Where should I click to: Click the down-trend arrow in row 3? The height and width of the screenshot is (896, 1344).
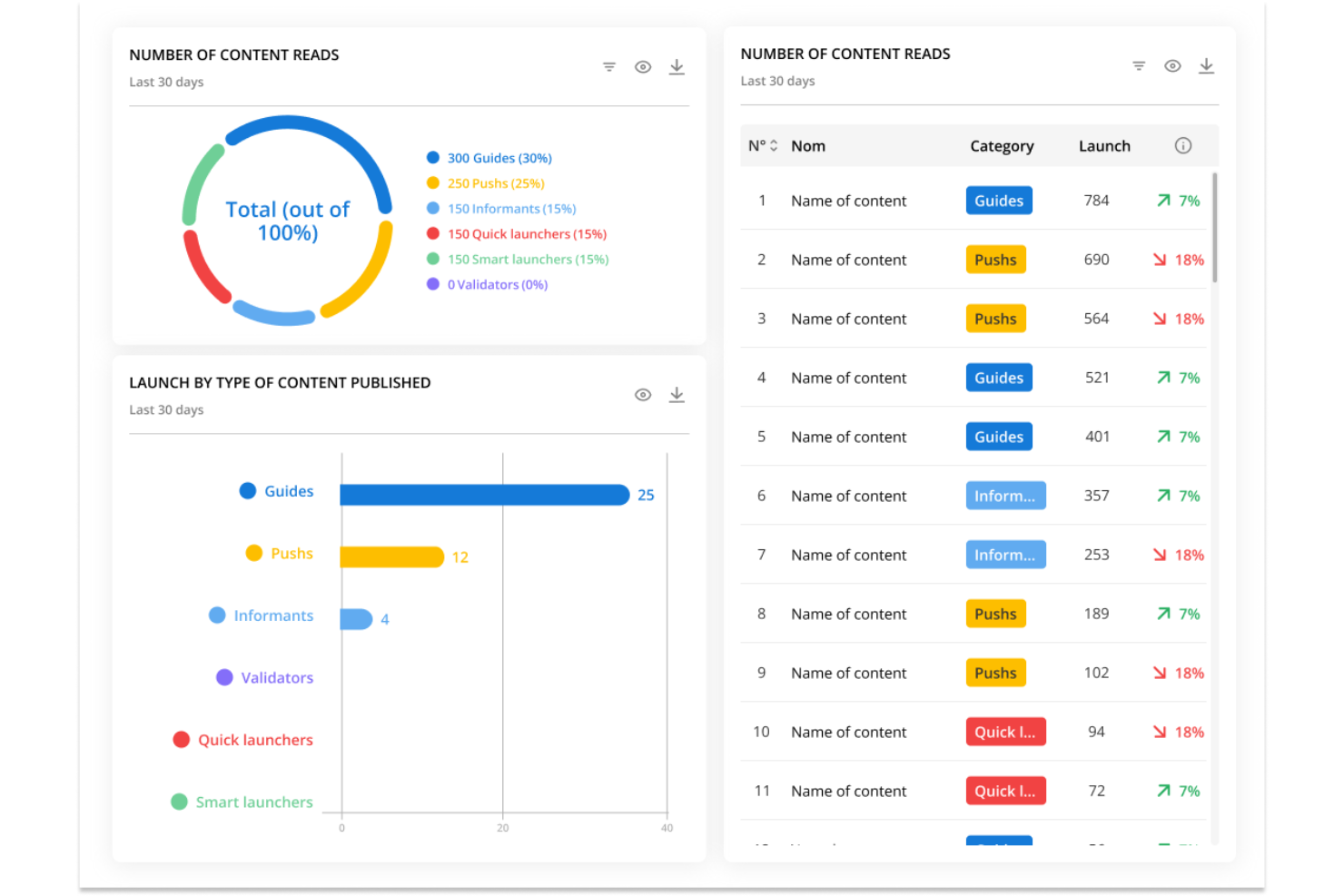point(1160,319)
